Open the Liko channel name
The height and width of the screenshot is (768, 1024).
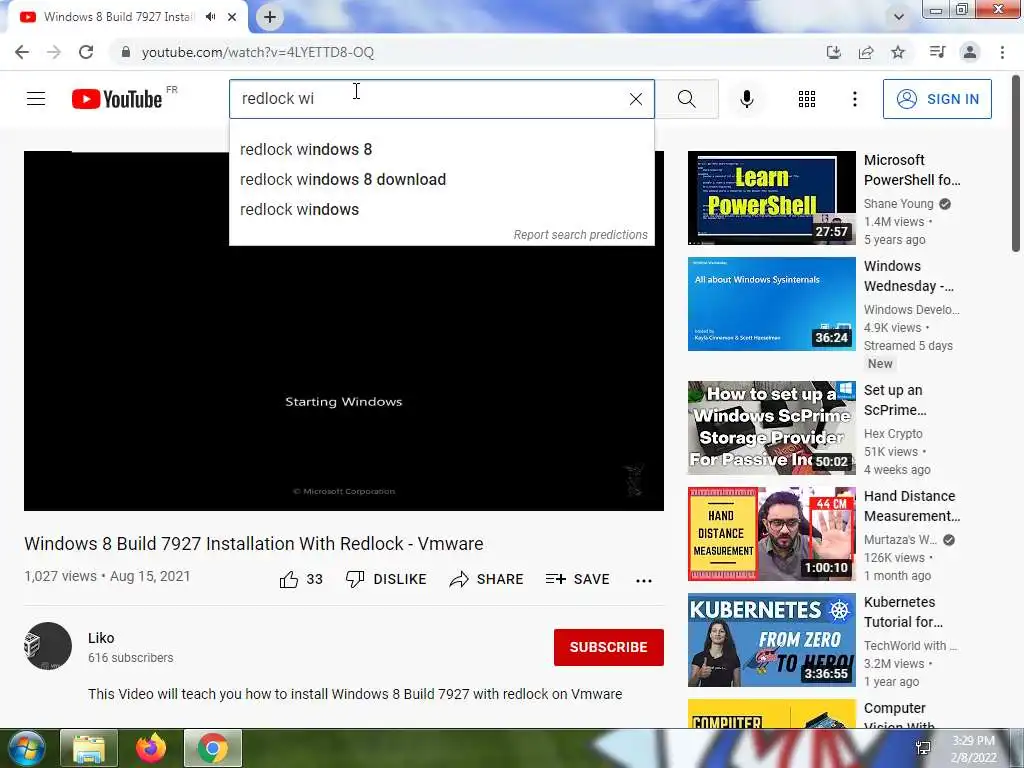(101, 638)
